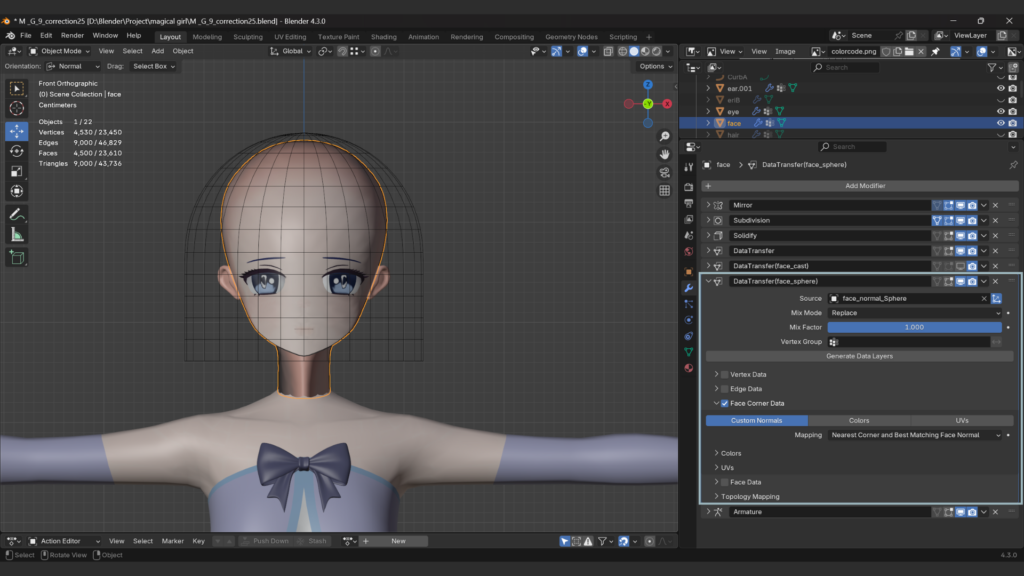Uncheck the Face Corner Data checkbox
Viewport: 1024px width, 576px height.
[x=722, y=403]
